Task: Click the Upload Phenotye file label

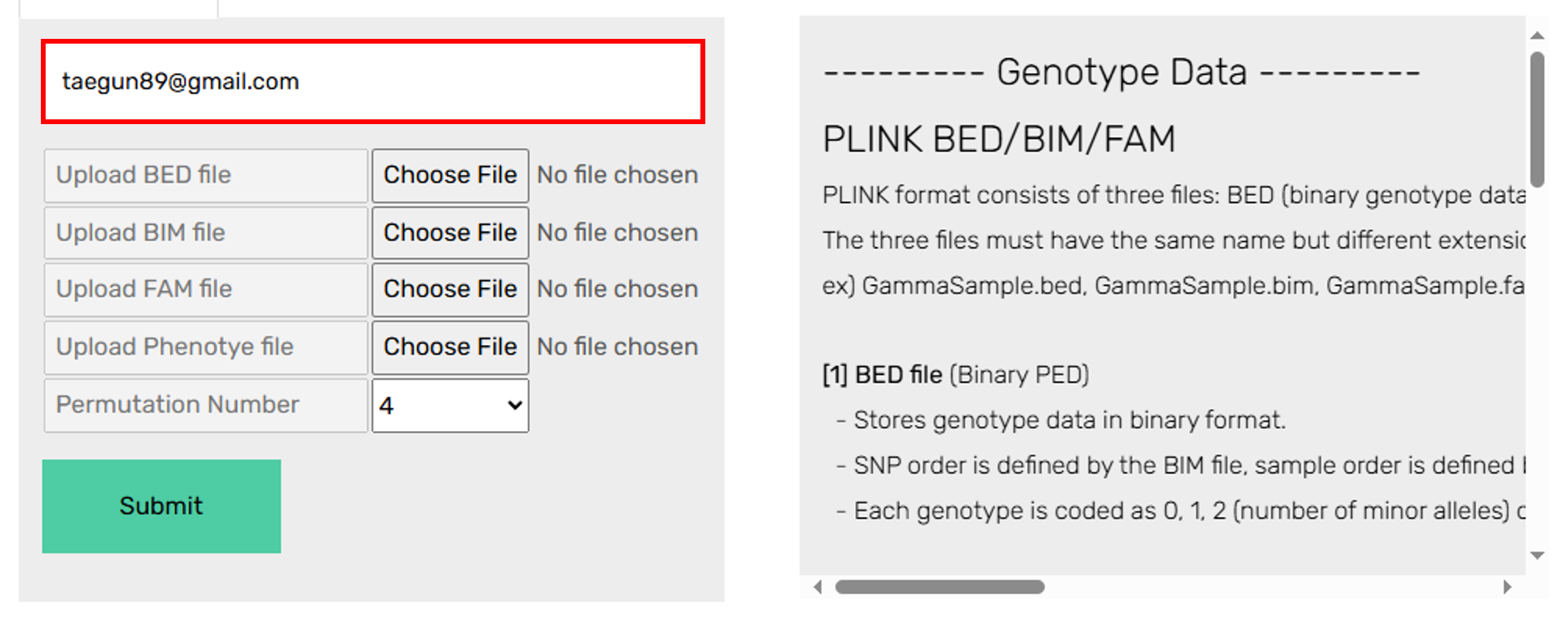Action: [174, 347]
